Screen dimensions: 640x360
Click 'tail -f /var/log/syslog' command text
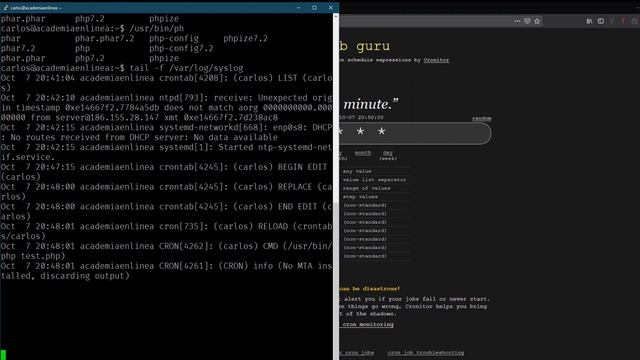[x=186, y=68]
